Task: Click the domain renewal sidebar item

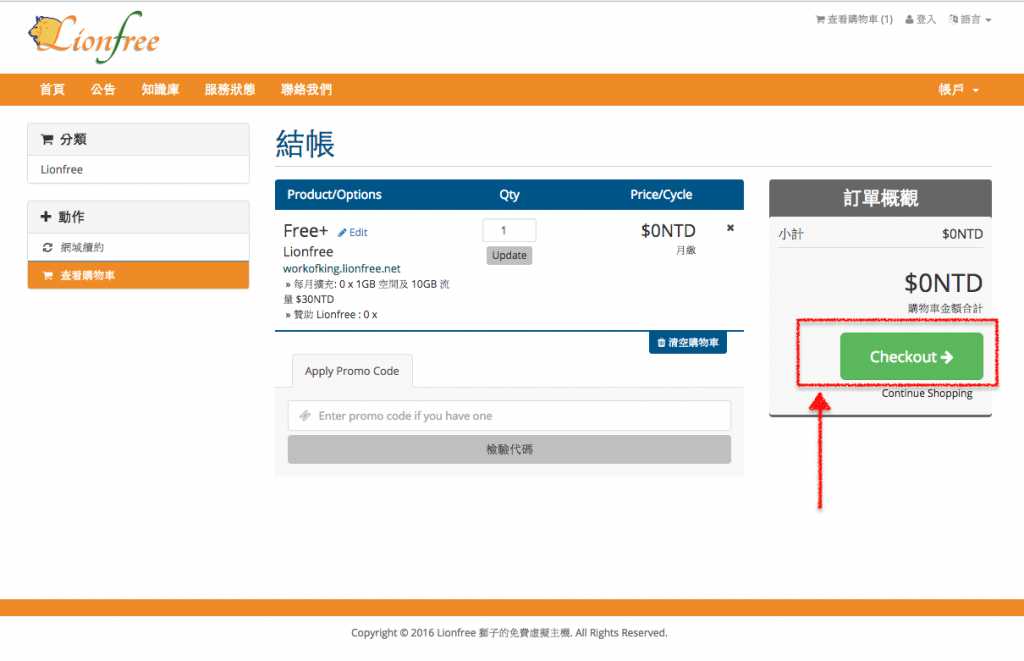Action: point(138,248)
